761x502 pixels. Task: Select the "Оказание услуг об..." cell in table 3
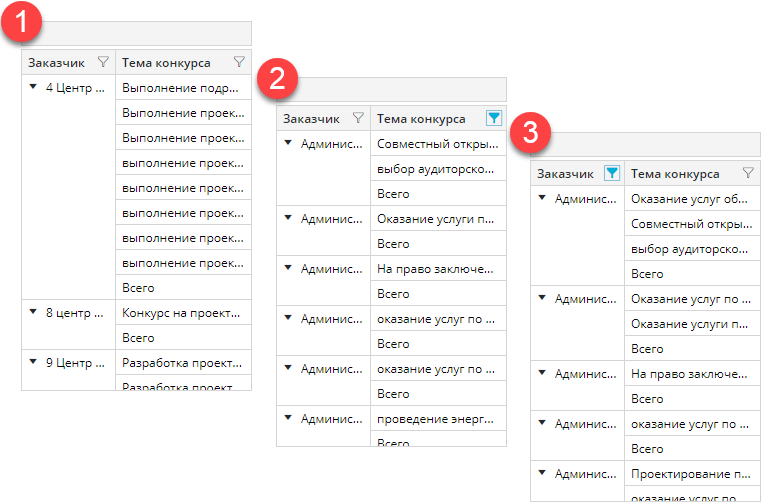coord(690,198)
